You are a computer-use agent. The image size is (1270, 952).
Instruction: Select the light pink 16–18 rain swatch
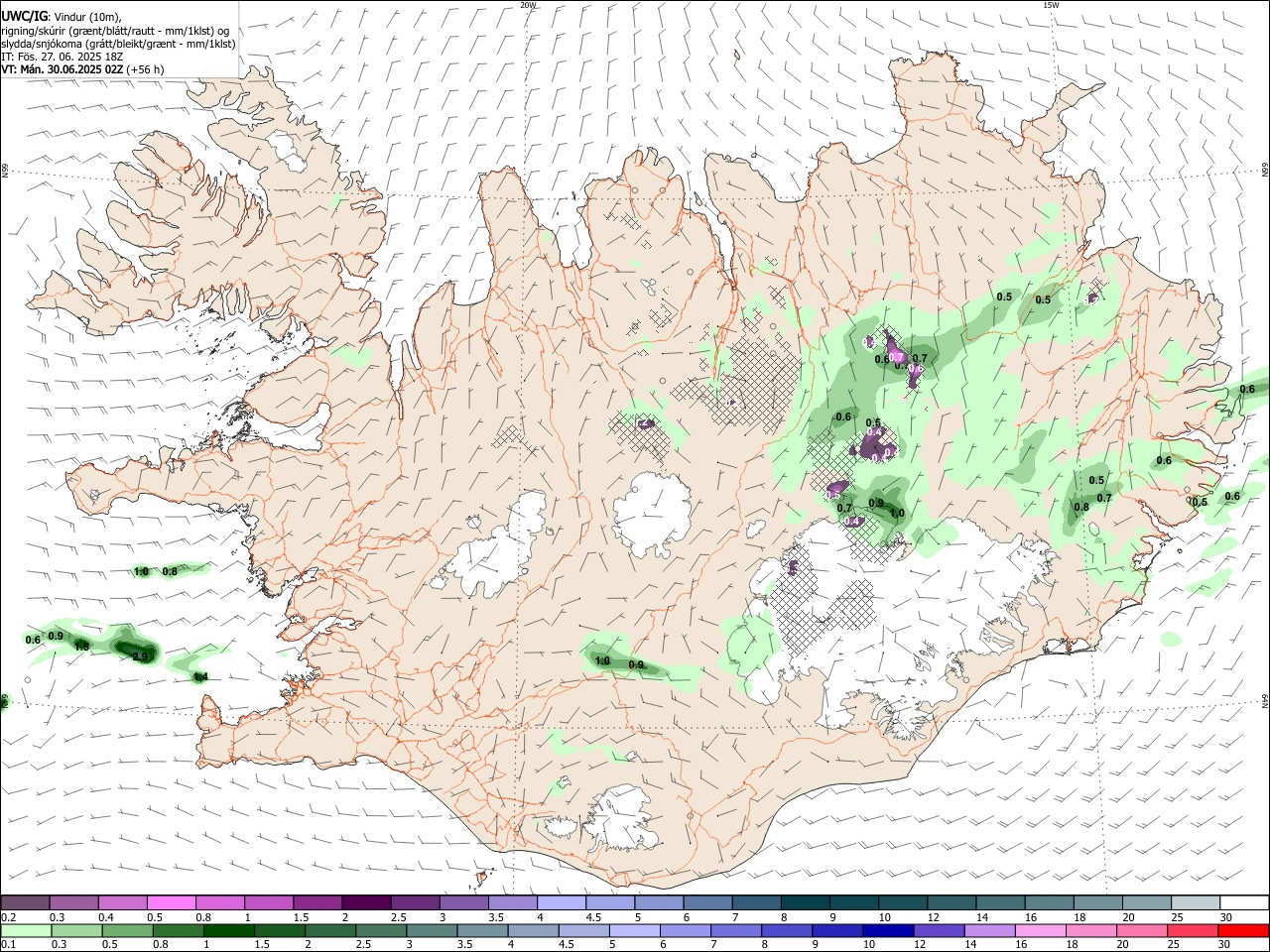click(1038, 930)
